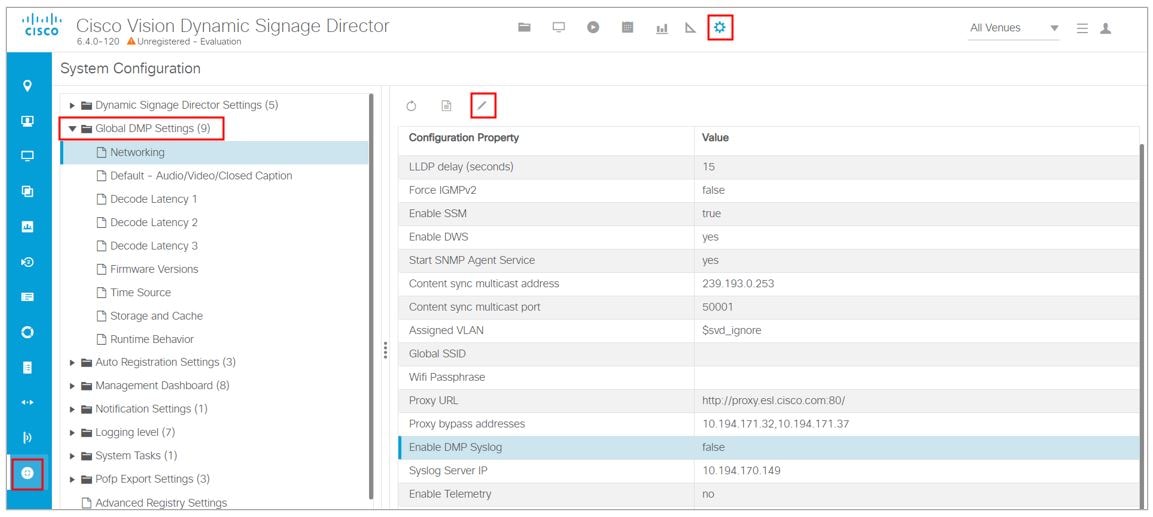
Task: Select the Force IGMPv2 property row
Action: click(768, 190)
